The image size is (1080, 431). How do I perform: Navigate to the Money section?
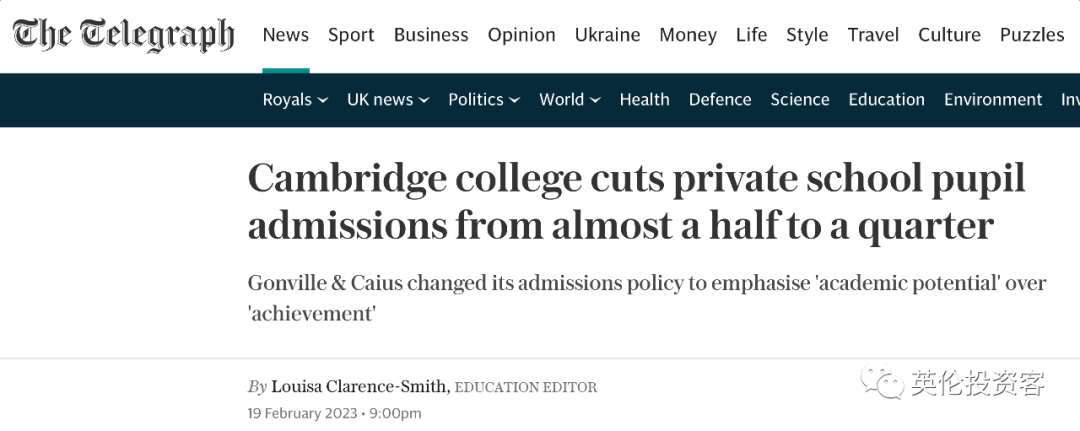[x=688, y=34]
